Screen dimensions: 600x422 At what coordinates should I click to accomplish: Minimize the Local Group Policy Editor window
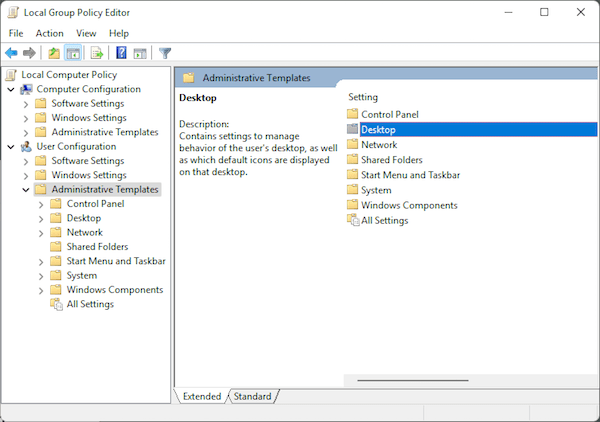click(508, 12)
